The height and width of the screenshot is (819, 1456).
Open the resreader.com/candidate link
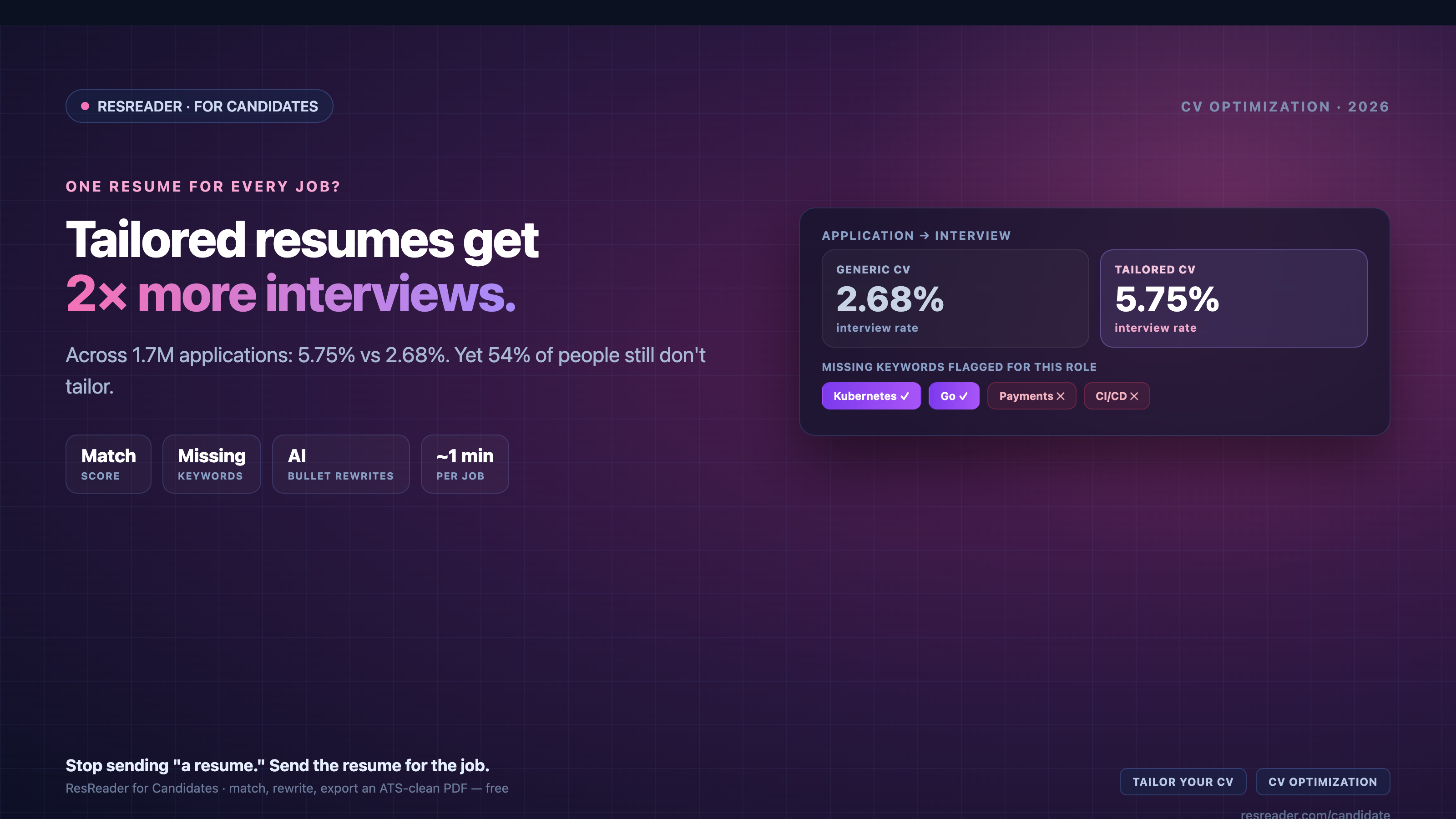pos(1315,814)
